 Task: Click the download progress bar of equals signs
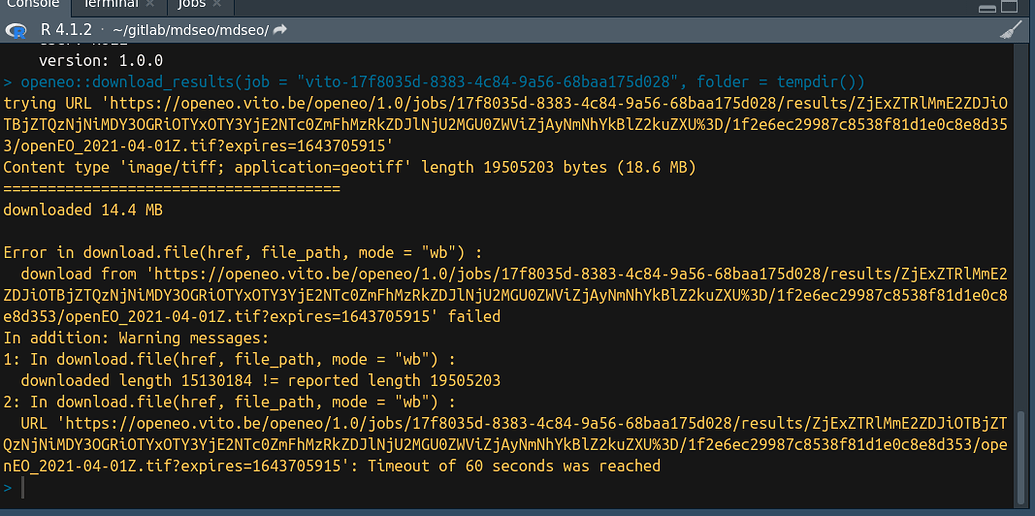coord(172,189)
